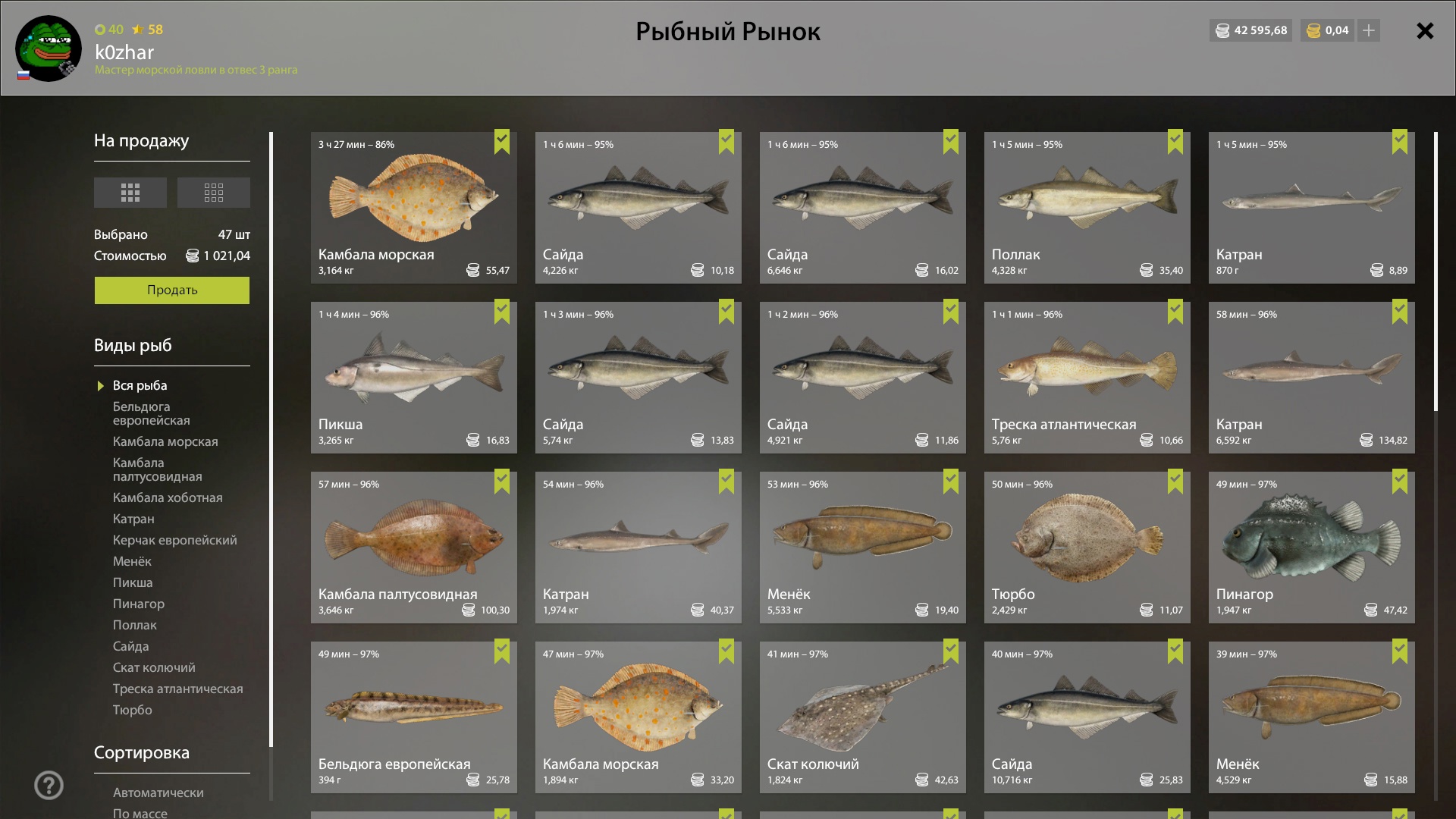Deselect the Катран 870 г checkmark
This screenshot has width=1456, height=819.
(1400, 141)
